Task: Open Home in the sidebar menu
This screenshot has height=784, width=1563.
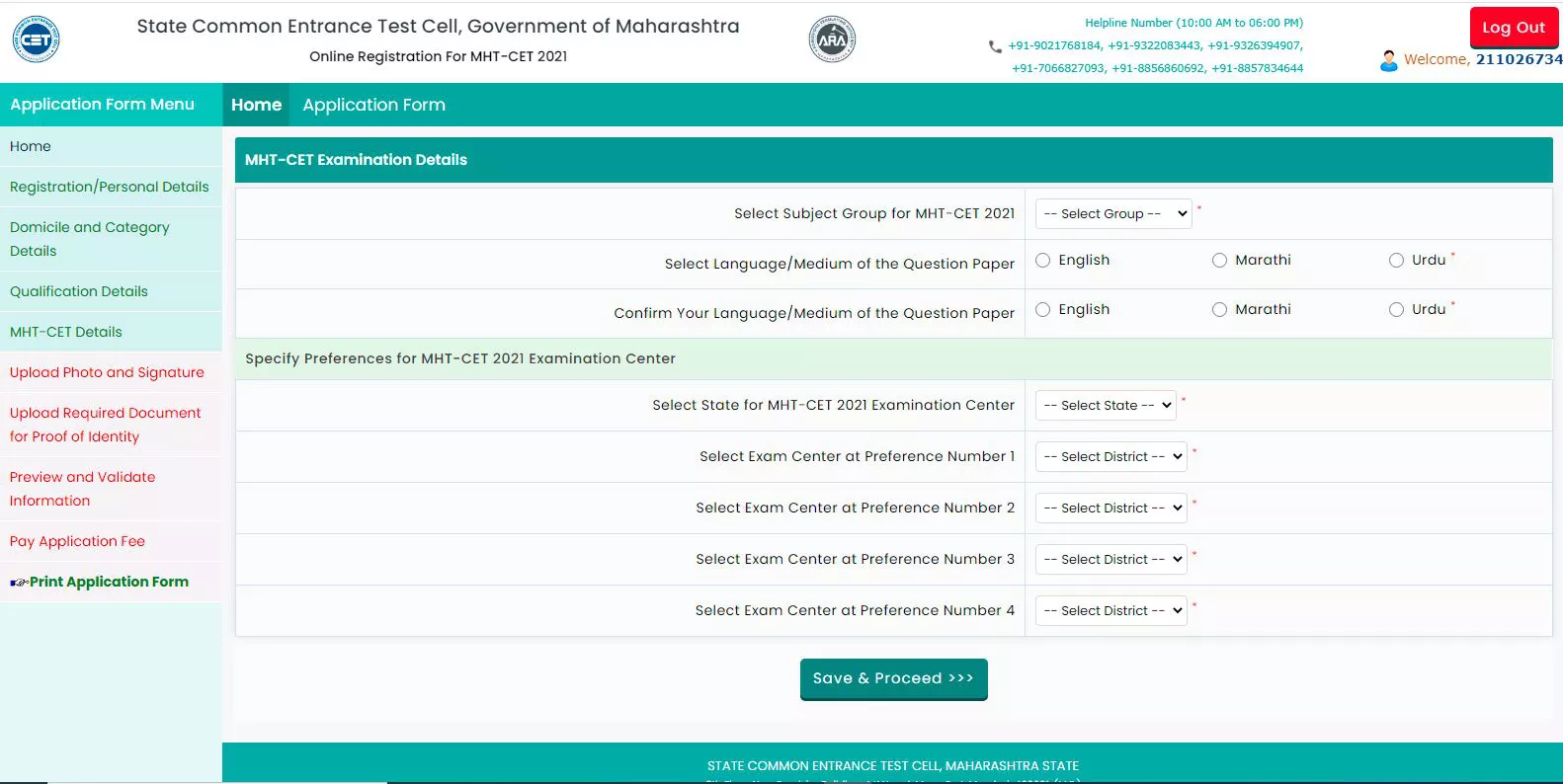Action: coord(111,146)
